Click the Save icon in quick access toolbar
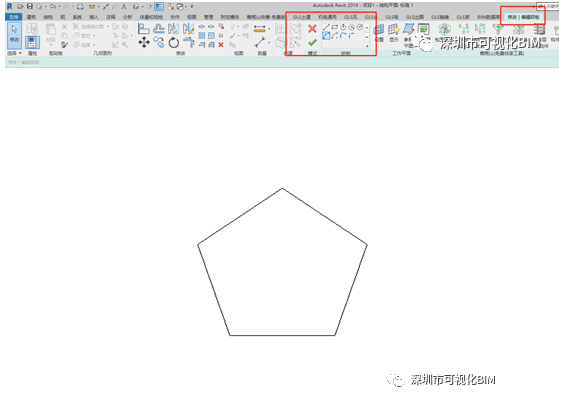Viewport: 562px width, 397px height. 30,6
